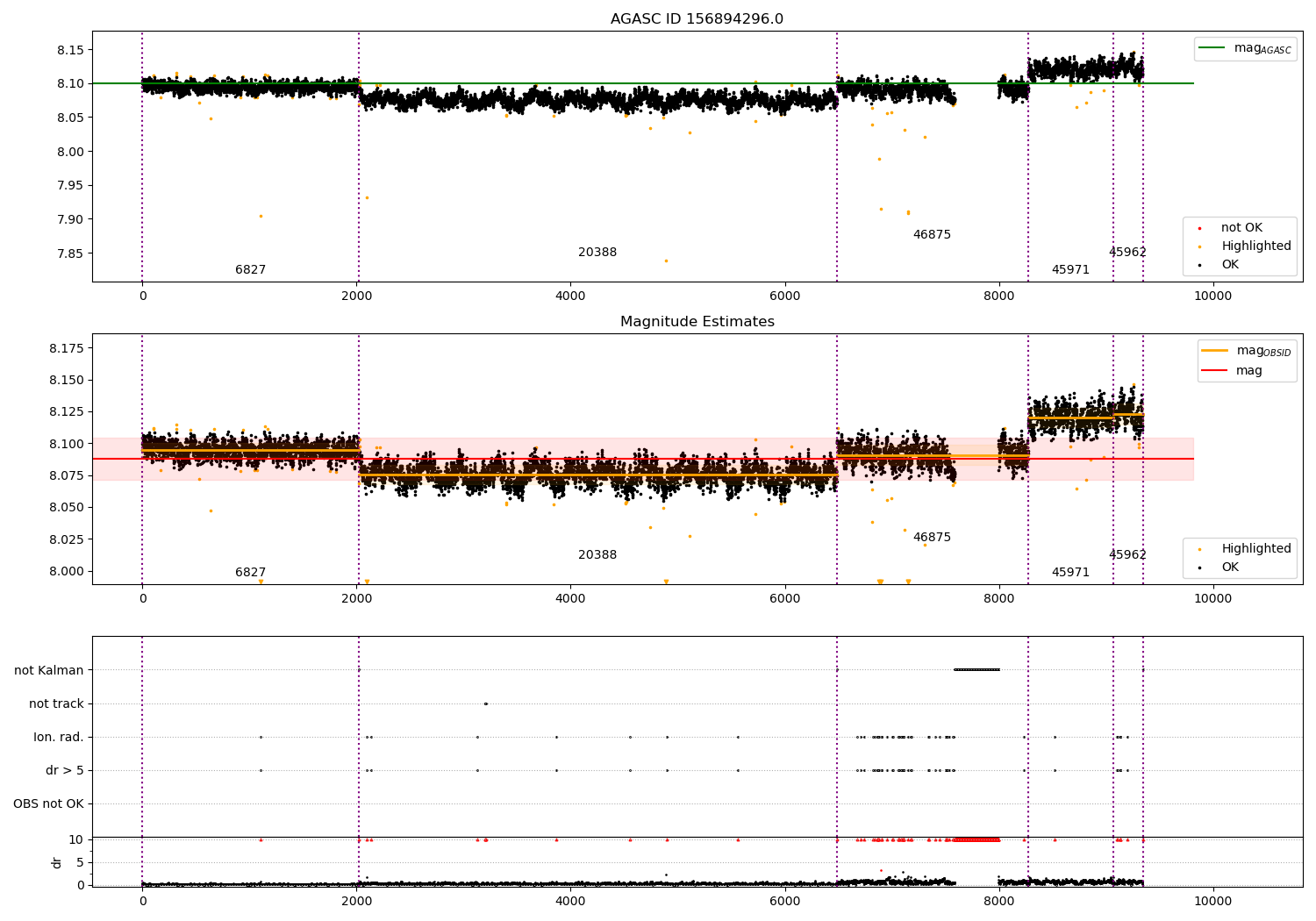Select "Highlighted" in the AGASC ID plot legend

1256,246
